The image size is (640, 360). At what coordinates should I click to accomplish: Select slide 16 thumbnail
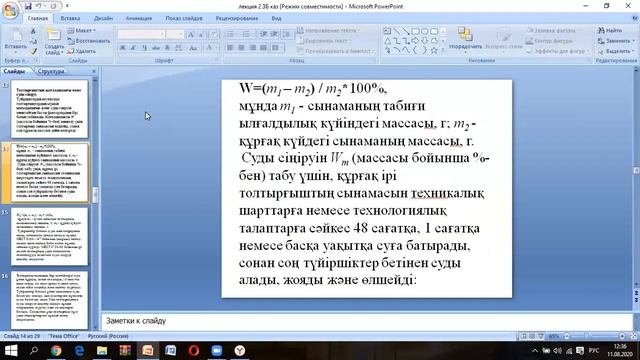(49, 300)
